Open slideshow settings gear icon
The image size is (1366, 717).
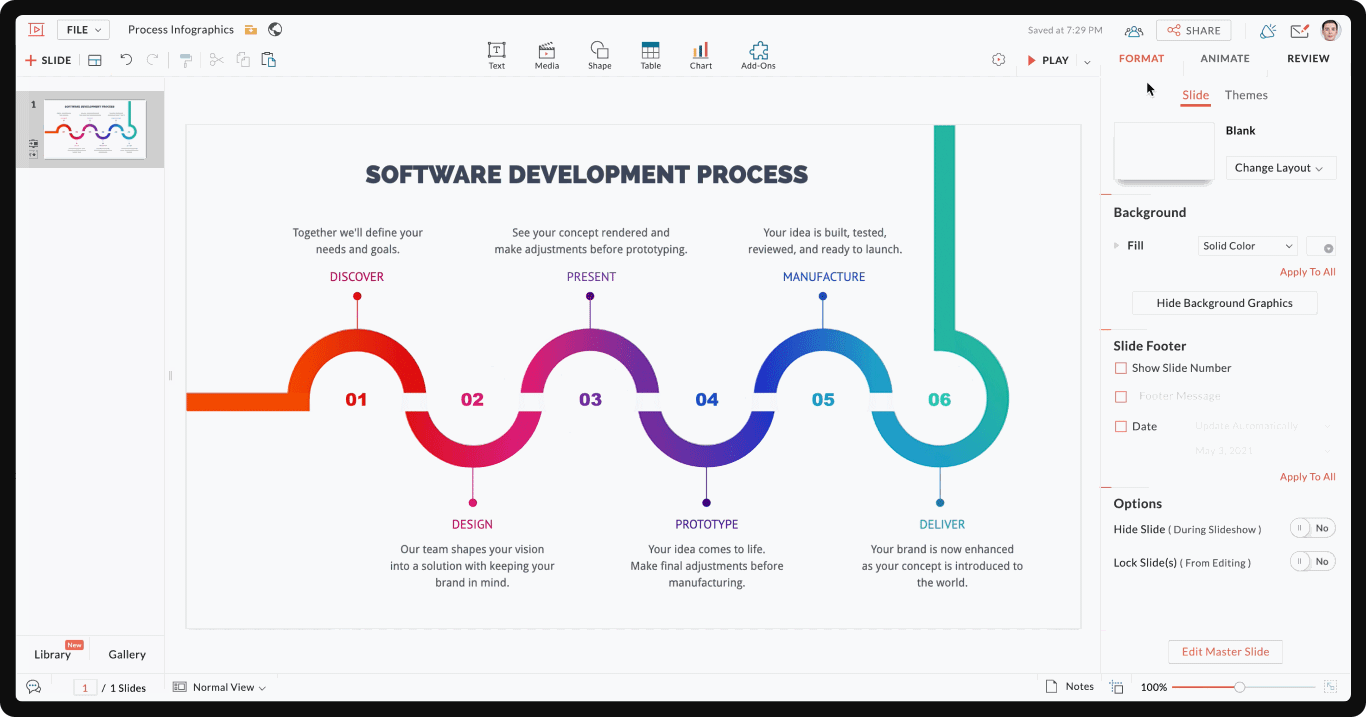998,60
